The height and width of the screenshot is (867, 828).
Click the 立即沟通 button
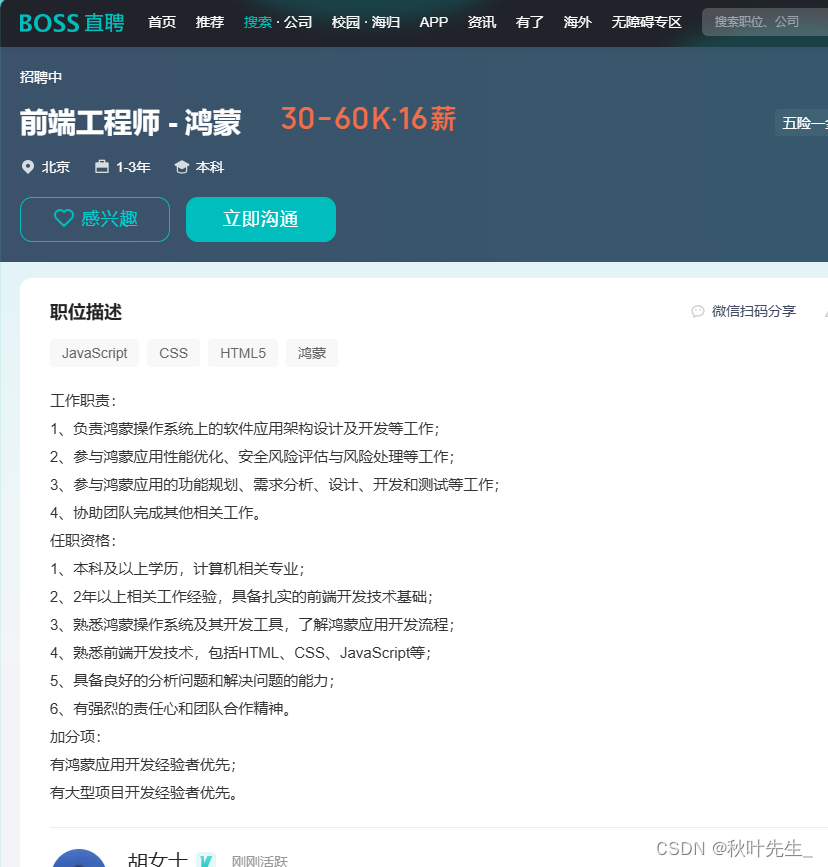(261, 219)
